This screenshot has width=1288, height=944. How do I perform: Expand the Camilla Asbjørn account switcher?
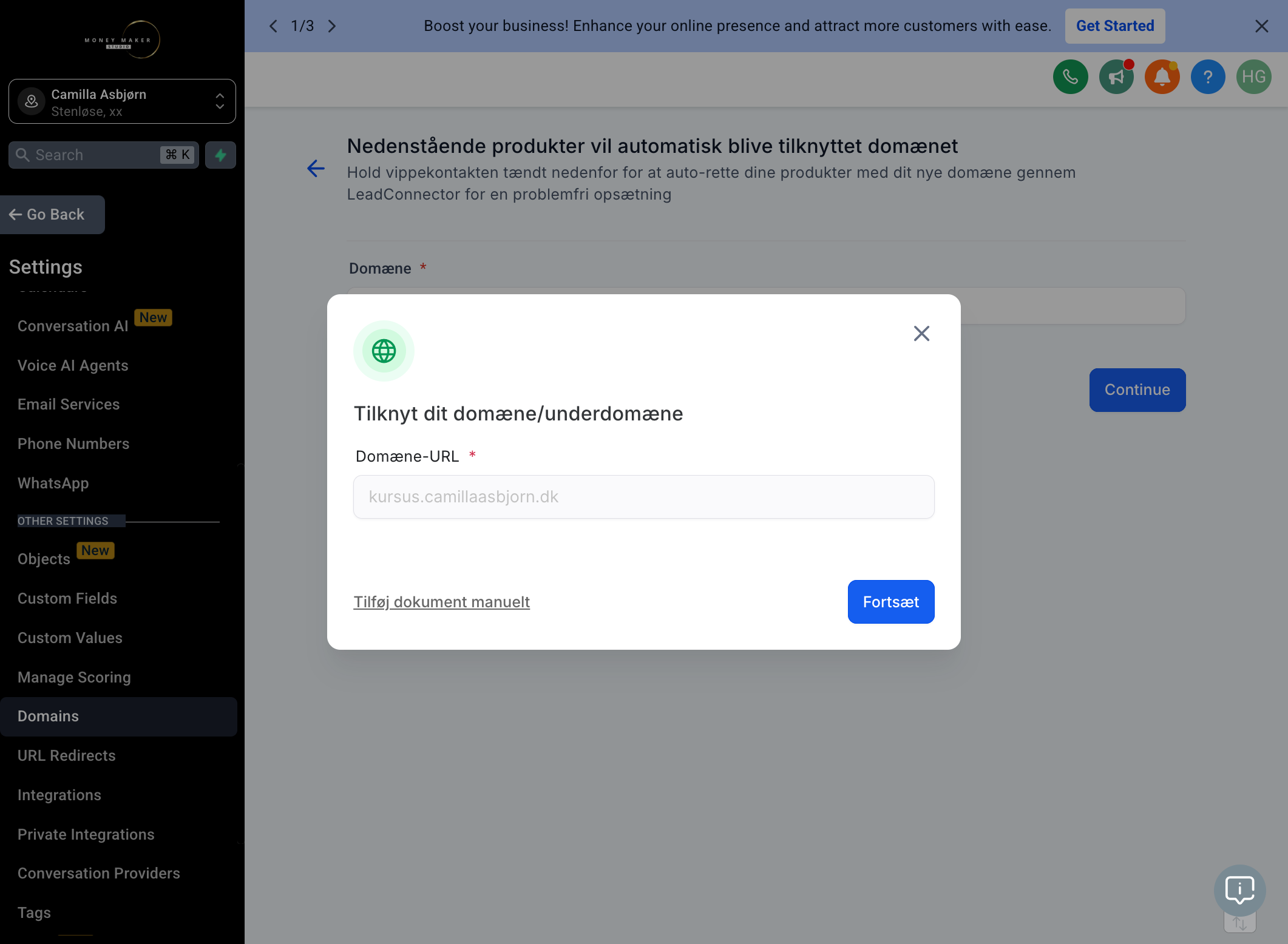coord(122,101)
